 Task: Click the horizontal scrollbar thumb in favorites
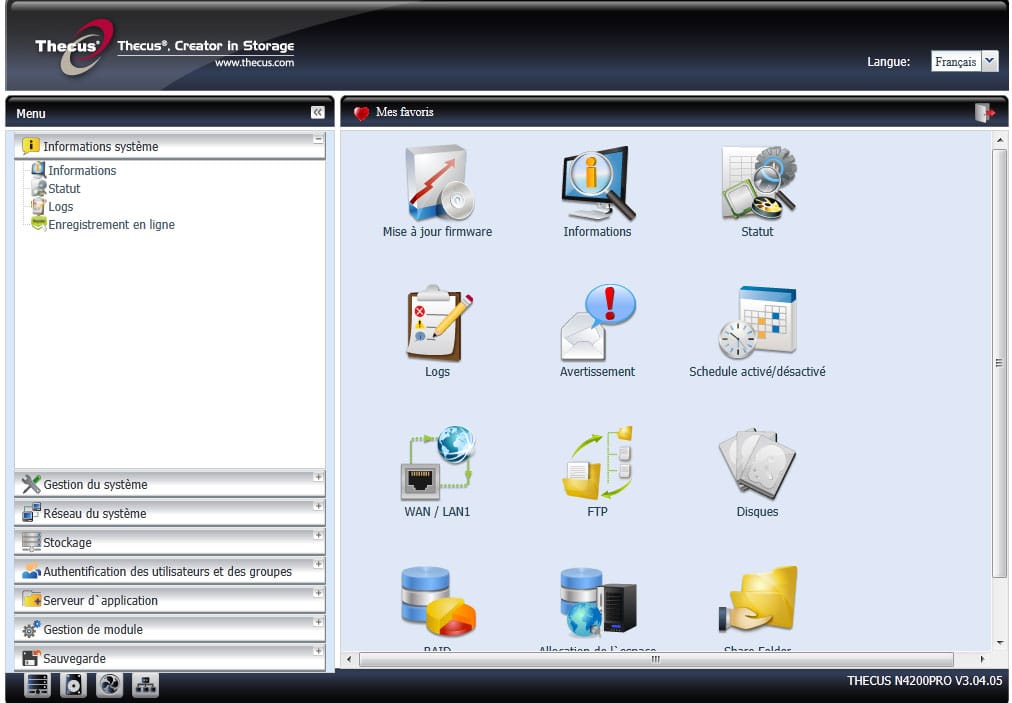pos(656,659)
